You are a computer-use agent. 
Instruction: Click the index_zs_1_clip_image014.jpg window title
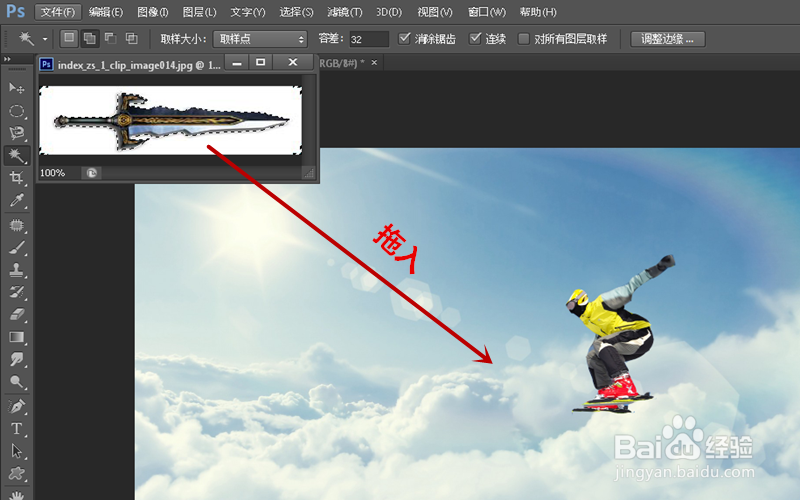139,65
